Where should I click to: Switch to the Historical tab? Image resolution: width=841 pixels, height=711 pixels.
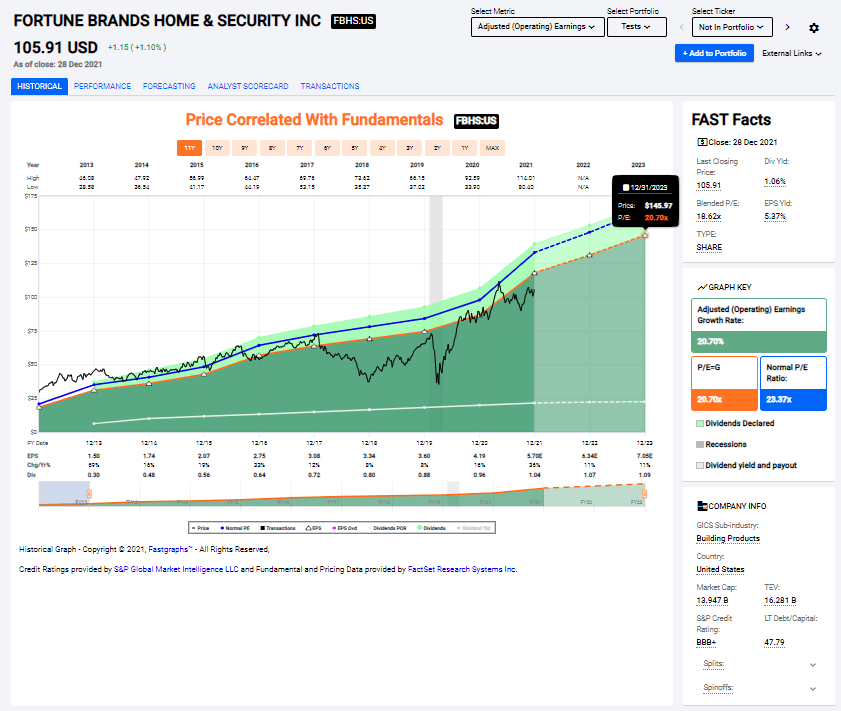39,86
